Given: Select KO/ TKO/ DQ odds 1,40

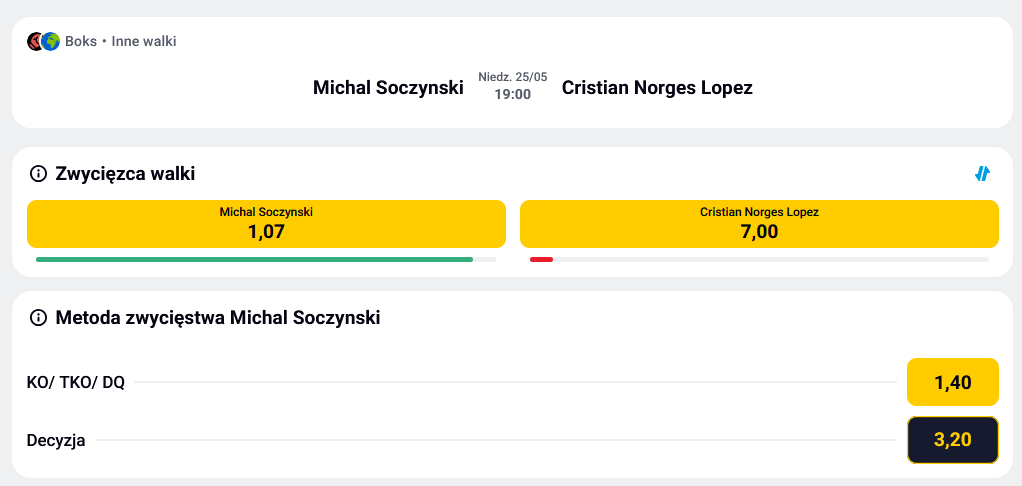Looking at the screenshot, I should click(952, 382).
